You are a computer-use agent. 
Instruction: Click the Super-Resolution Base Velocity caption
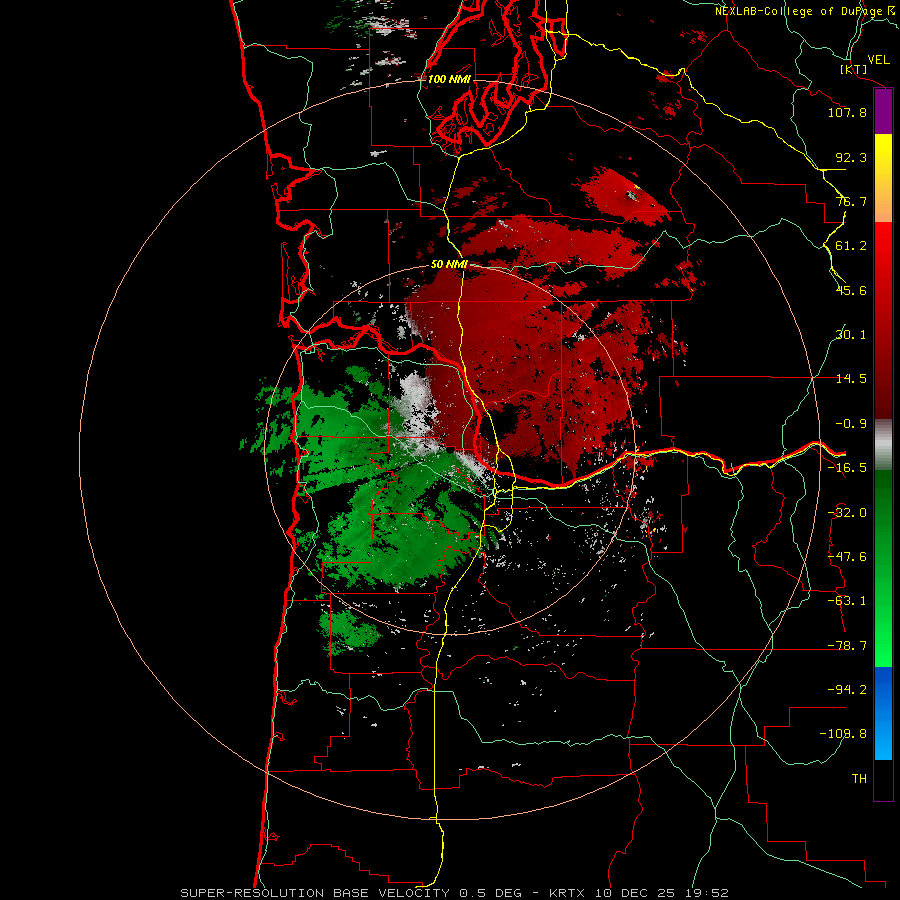pos(454,893)
